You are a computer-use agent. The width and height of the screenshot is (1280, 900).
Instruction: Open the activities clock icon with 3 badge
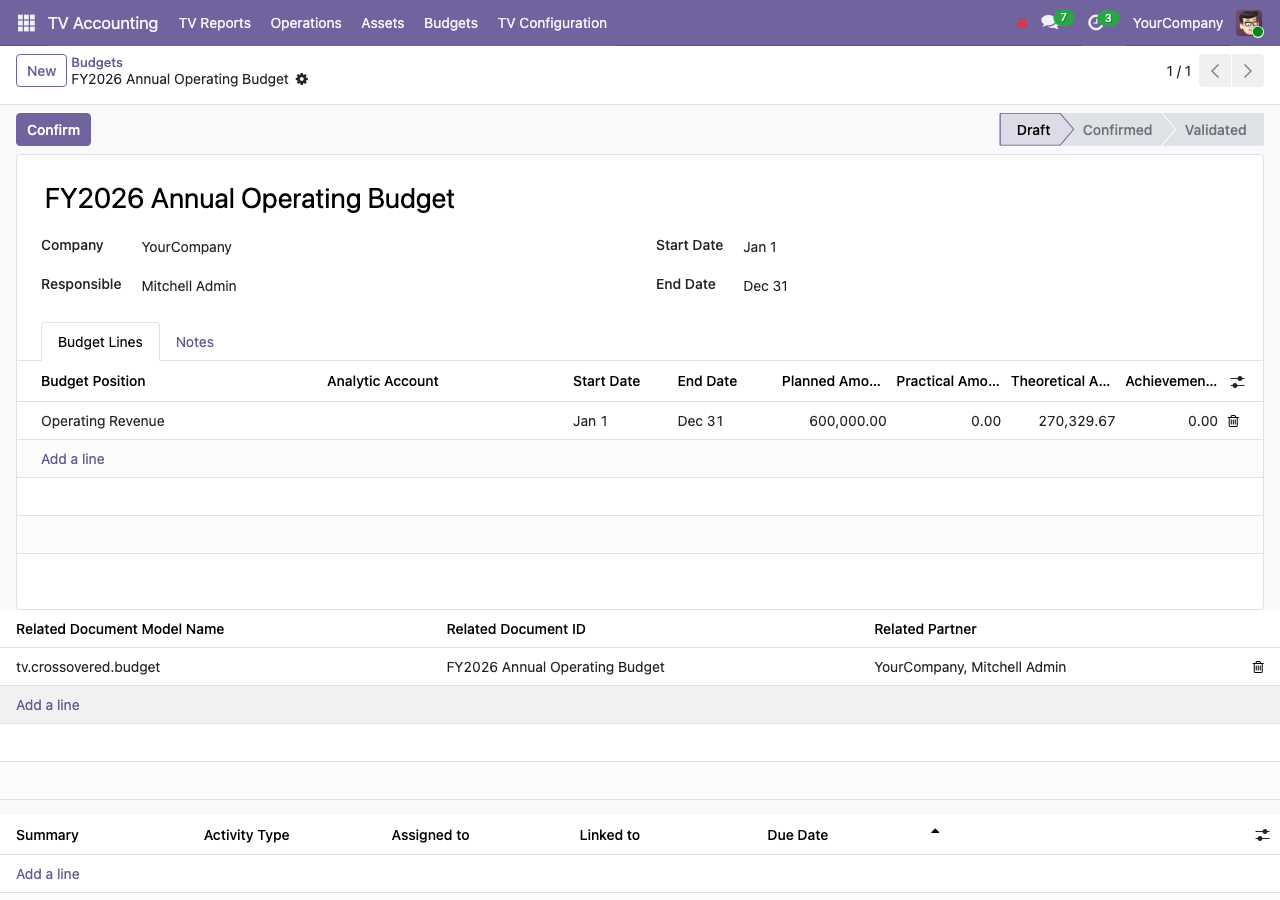pyautogui.click(x=1095, y=23)
